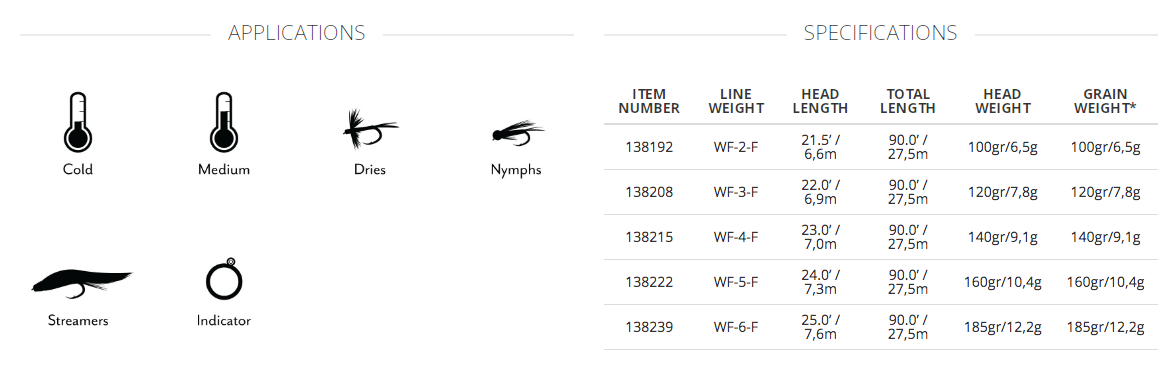Viewport: 1176px width, 371px height.
Task: Click the LINE WEIGHT column header
Action: (x=736, y=101)
